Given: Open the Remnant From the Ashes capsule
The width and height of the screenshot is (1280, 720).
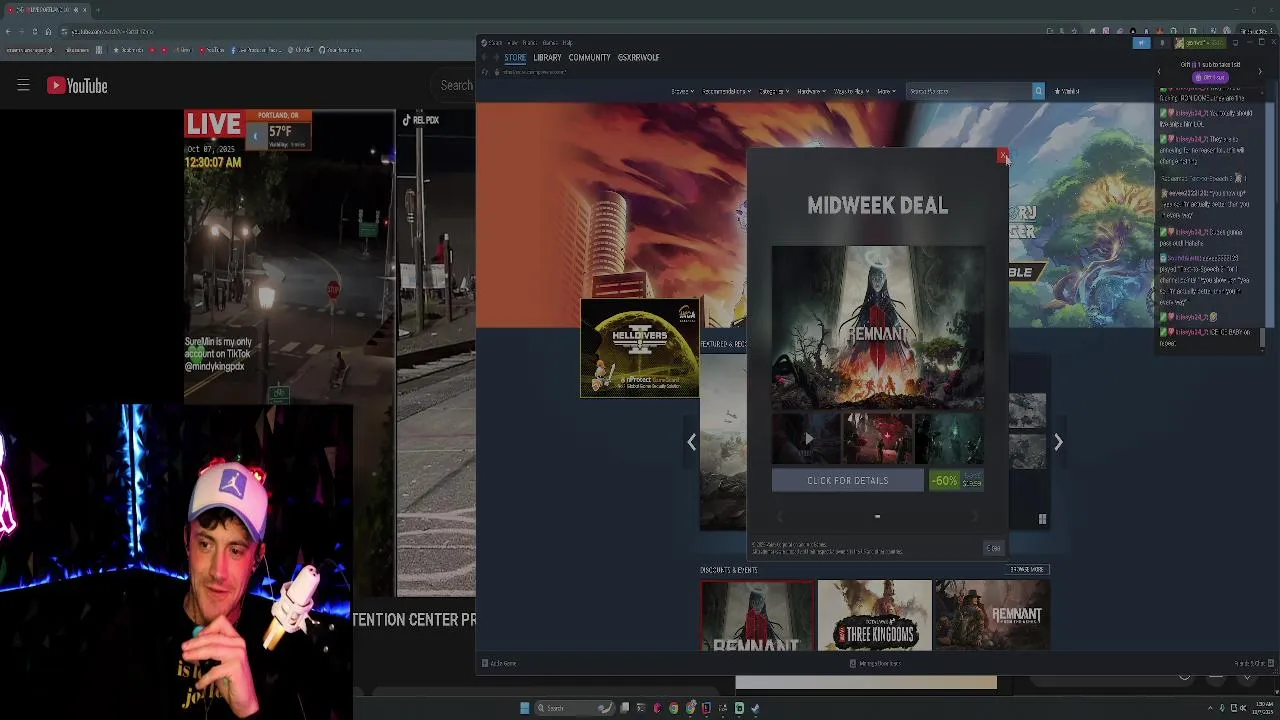Looking at the screenshot, I should coord(992,616).
